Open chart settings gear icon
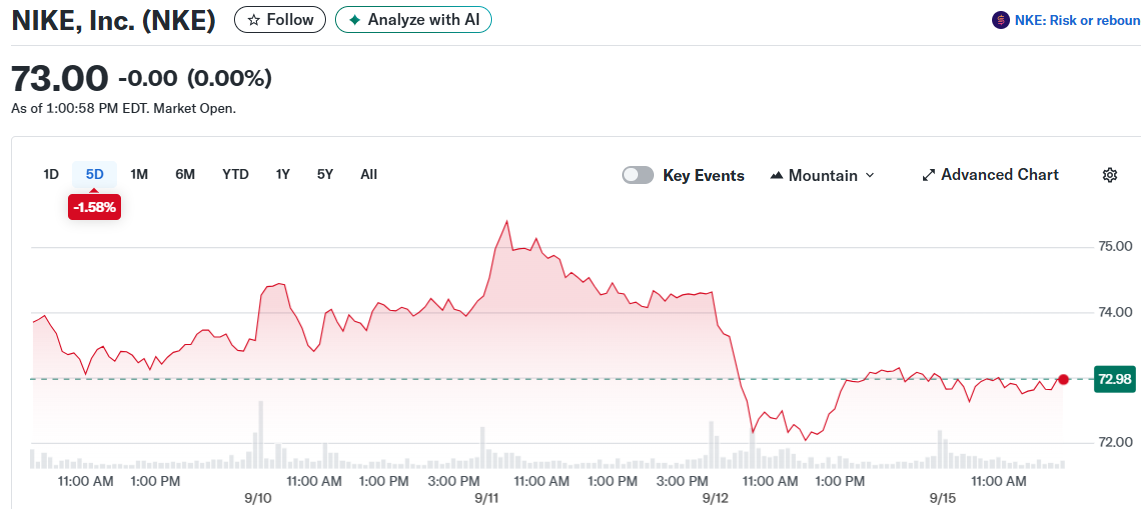Viewport: 1141px width, 509px height. point(1110,175)
